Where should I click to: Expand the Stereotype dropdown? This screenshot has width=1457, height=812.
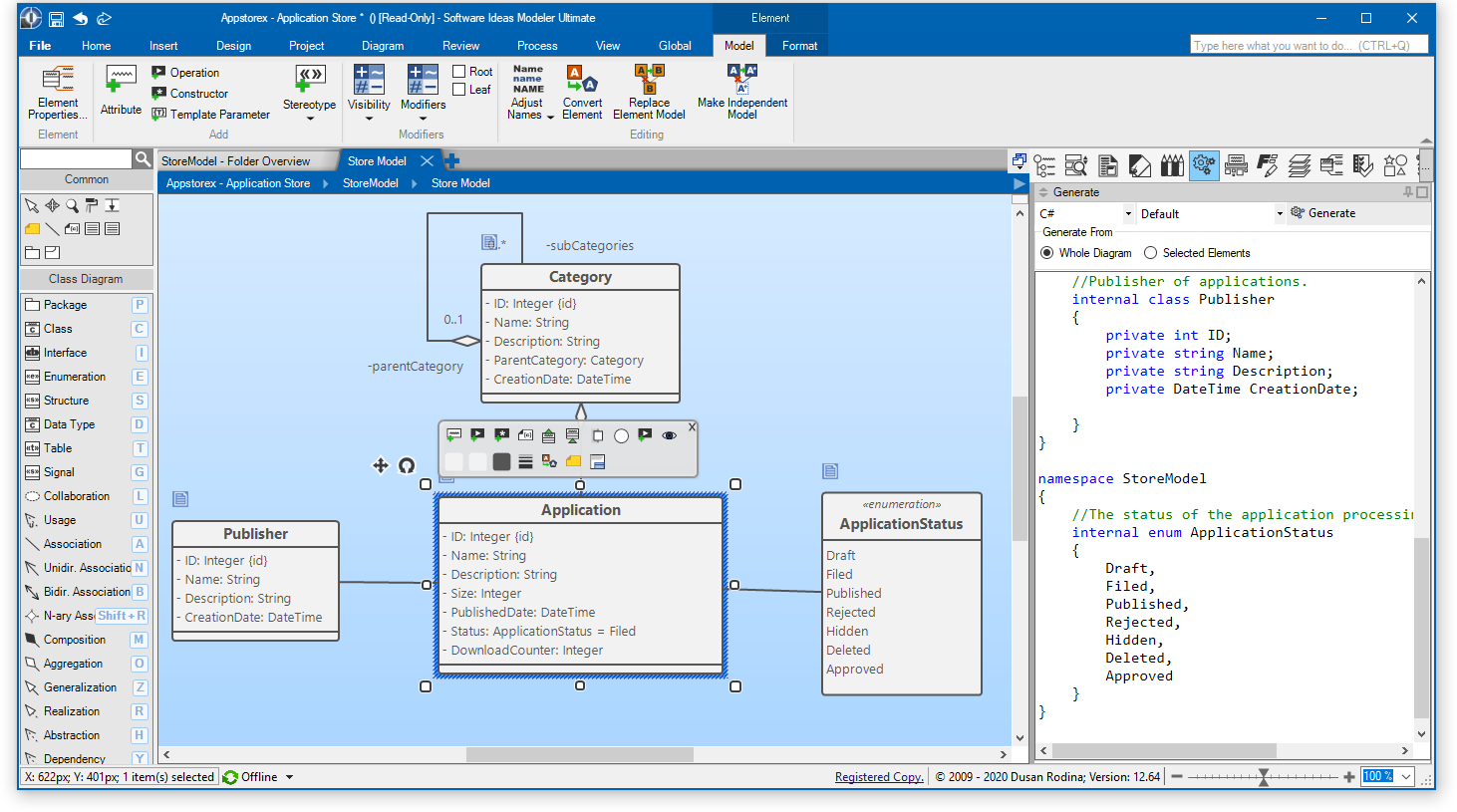click(x=309, y=118)
